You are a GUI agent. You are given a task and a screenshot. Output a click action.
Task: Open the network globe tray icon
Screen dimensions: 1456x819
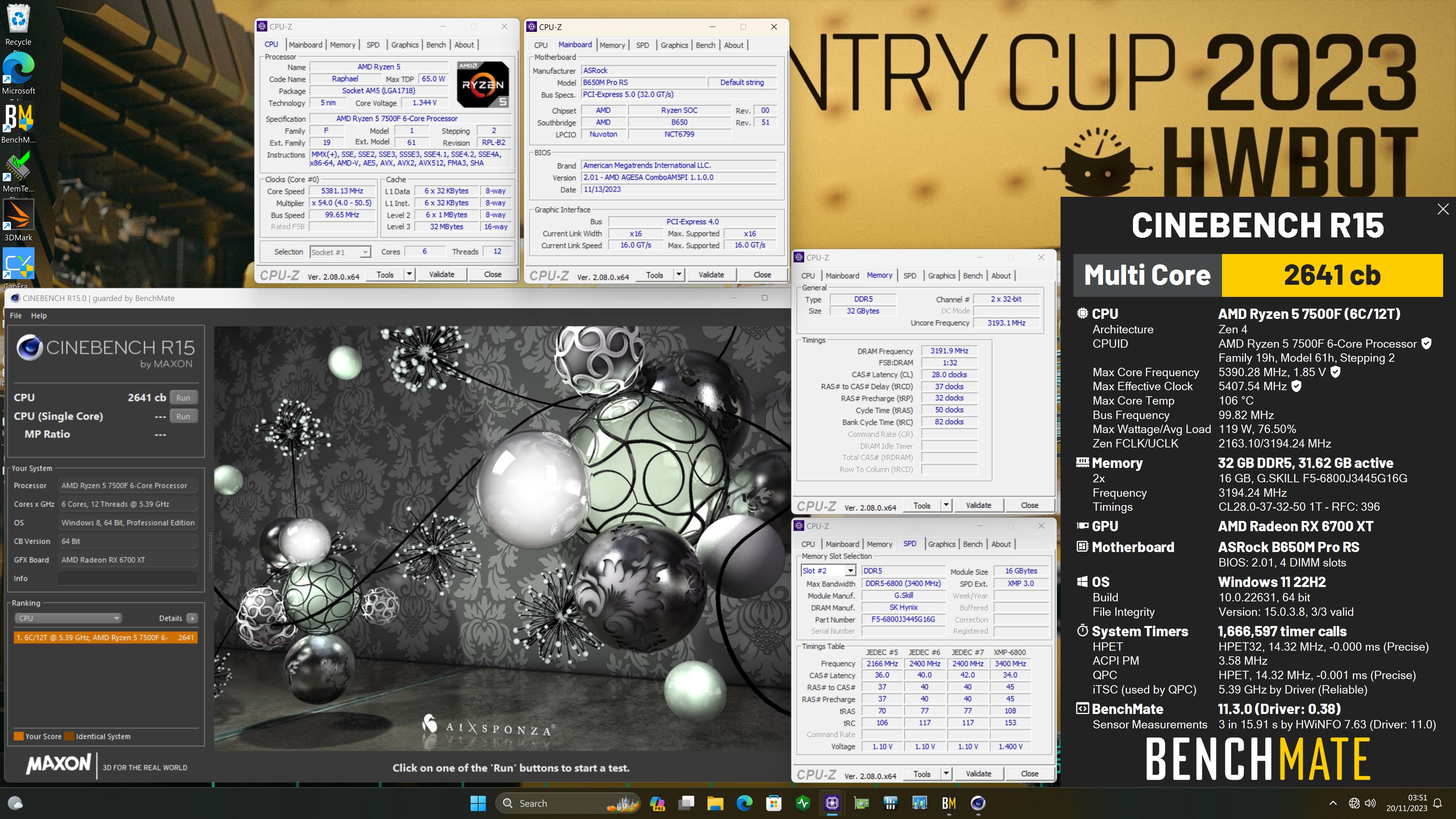(x=1354, y=803)
